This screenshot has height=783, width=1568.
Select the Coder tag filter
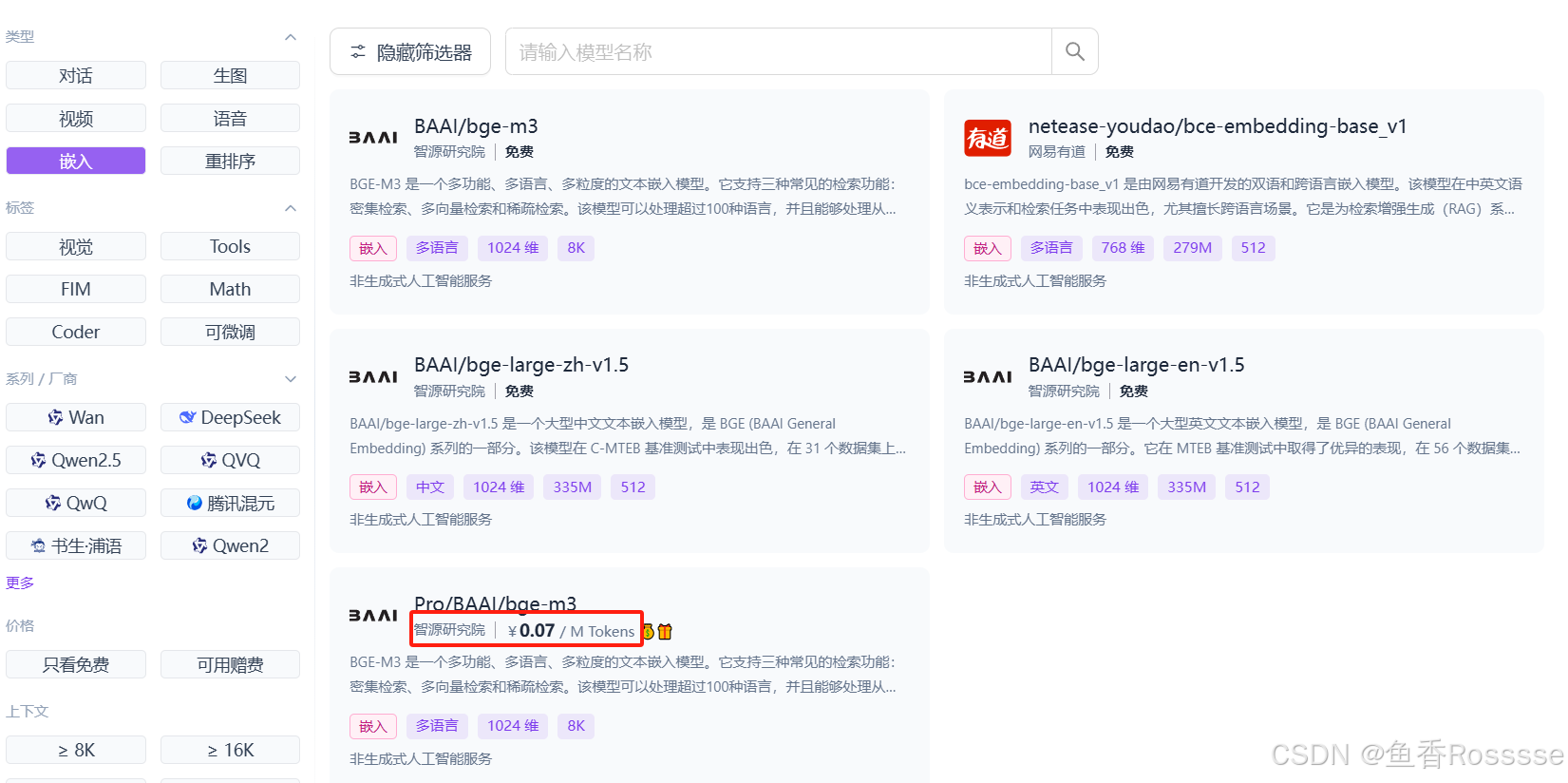pyautogui.click(x=76, y=333)
